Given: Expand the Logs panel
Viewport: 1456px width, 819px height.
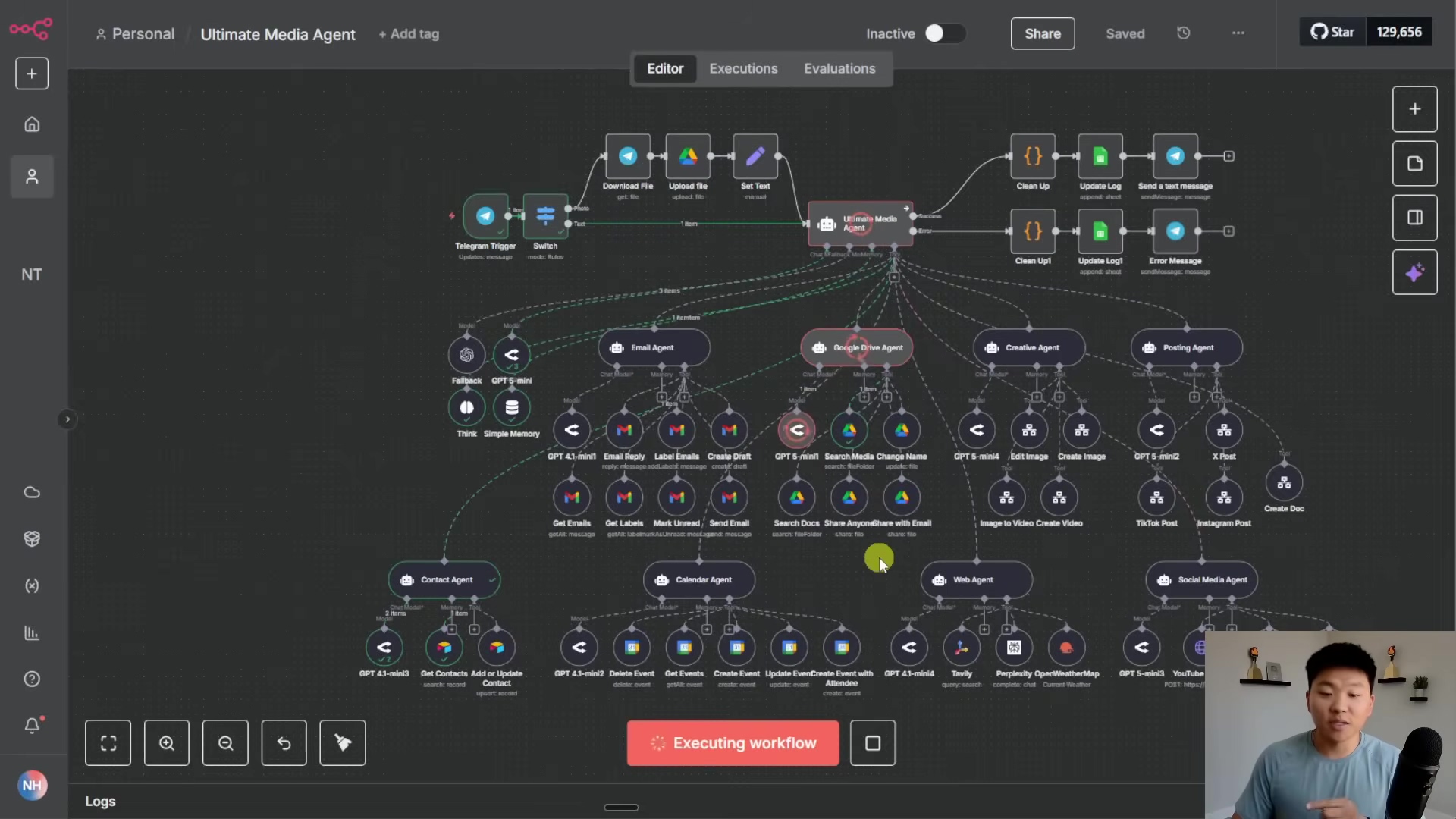Looking at the screenshot, I should 100,801.
